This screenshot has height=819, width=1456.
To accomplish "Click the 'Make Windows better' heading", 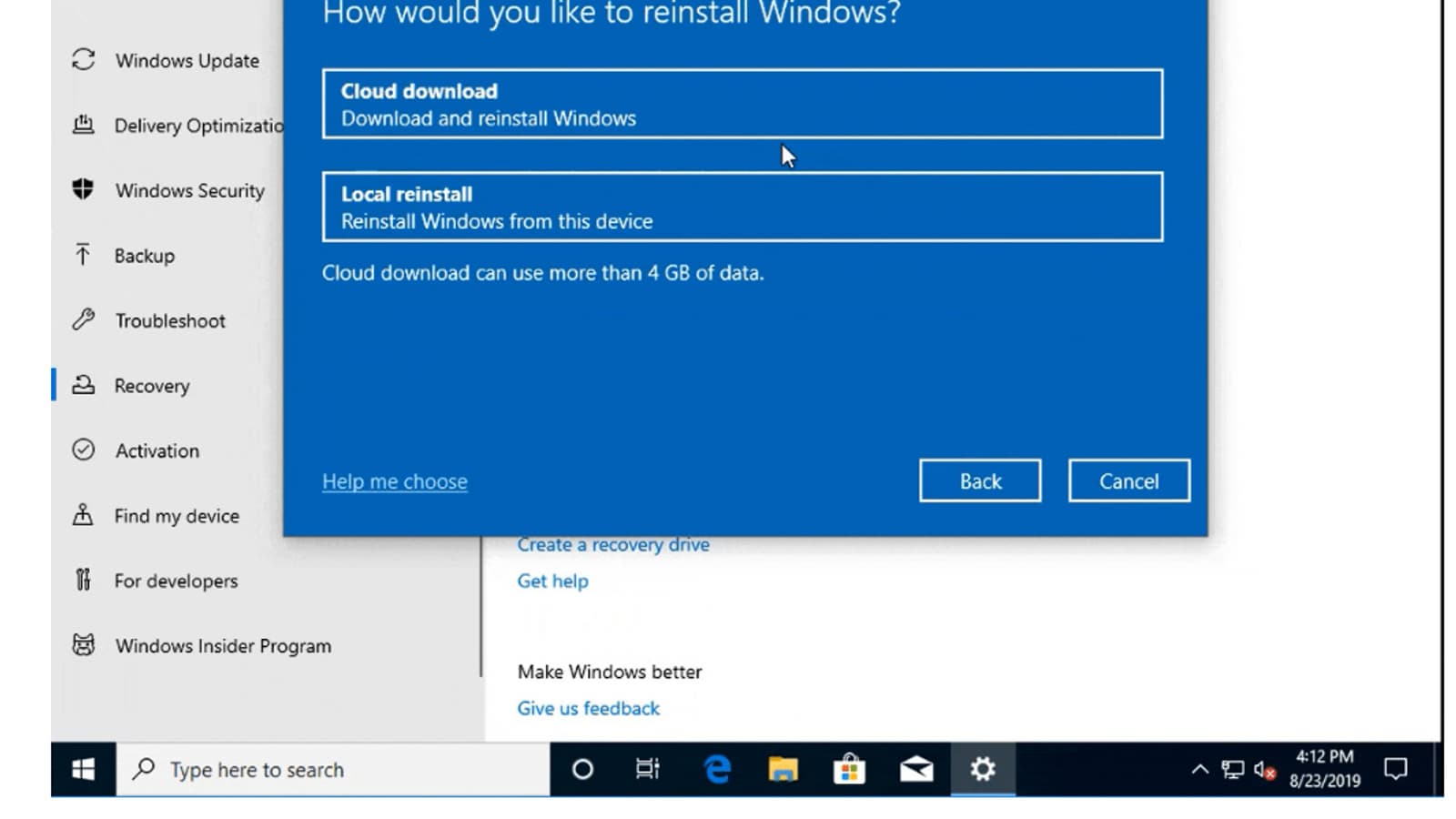I will [610, 672].
